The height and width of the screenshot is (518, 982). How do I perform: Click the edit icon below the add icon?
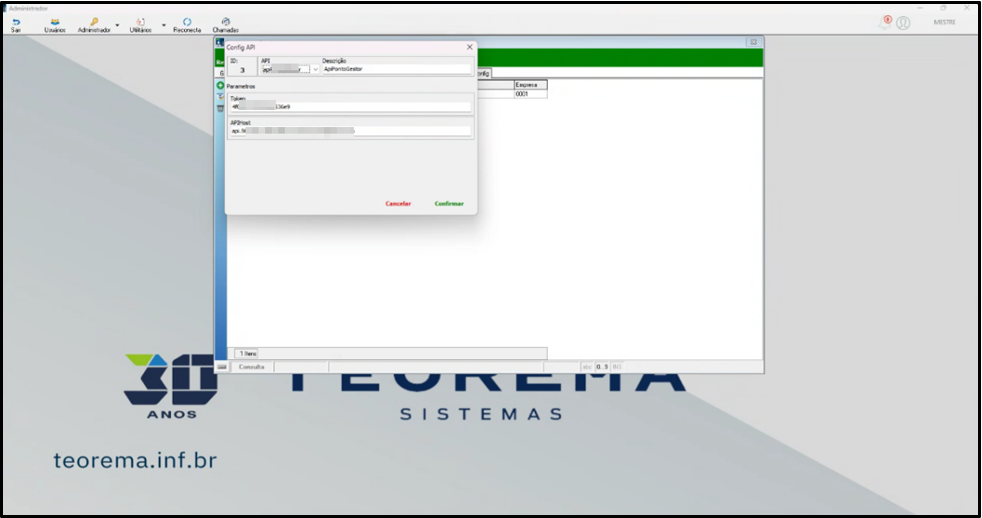220,96
